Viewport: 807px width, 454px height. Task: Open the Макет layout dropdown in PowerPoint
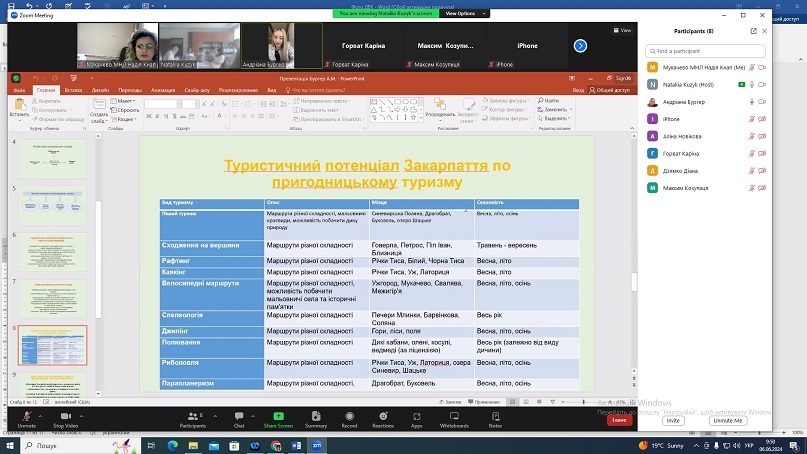[x=122, y=101]
